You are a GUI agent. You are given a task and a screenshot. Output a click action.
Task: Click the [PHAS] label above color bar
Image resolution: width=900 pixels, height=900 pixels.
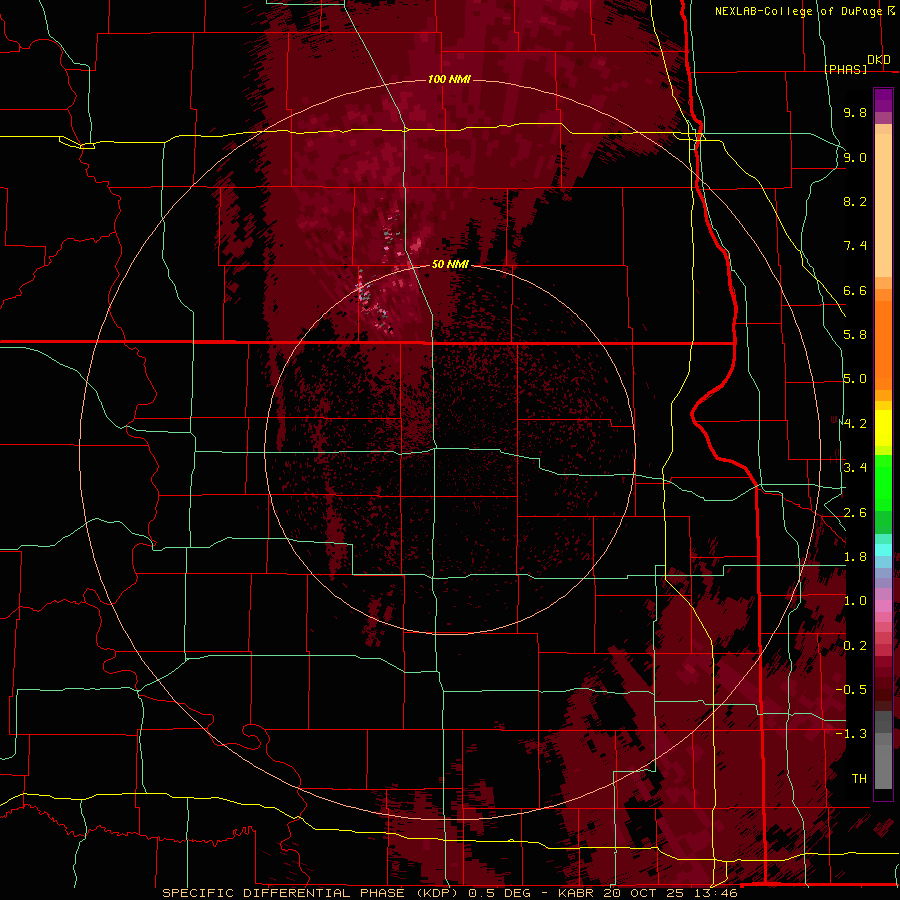click(x=845, y=69)
